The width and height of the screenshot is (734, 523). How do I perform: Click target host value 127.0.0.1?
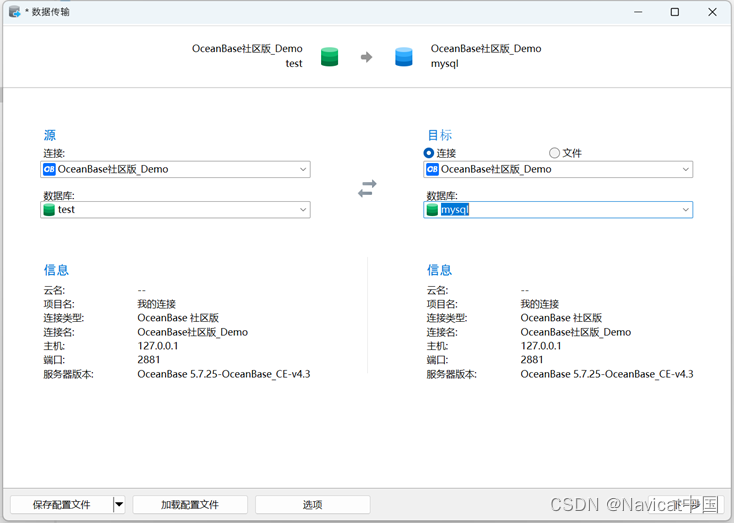(541, 346)
